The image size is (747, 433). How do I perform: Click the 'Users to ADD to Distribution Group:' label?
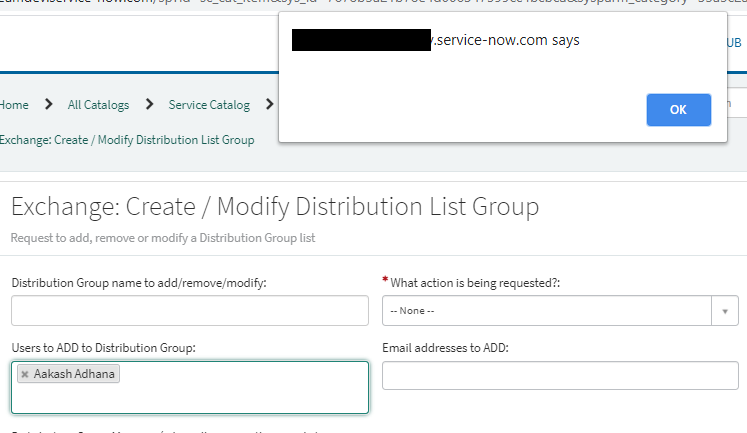pos(103,348)
